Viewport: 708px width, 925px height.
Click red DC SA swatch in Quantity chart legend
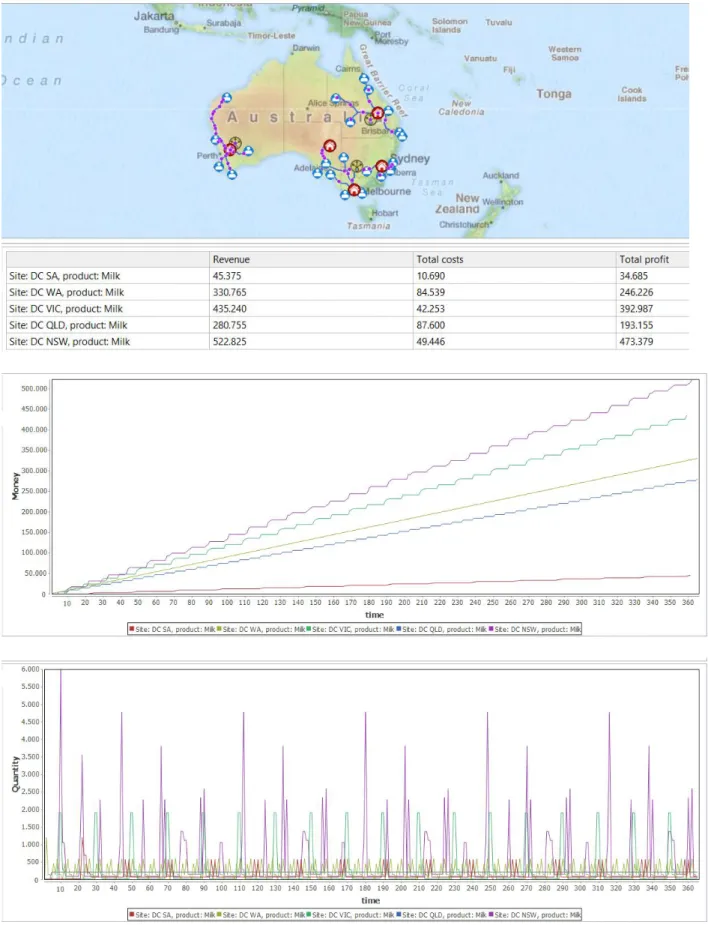[132, 915]
